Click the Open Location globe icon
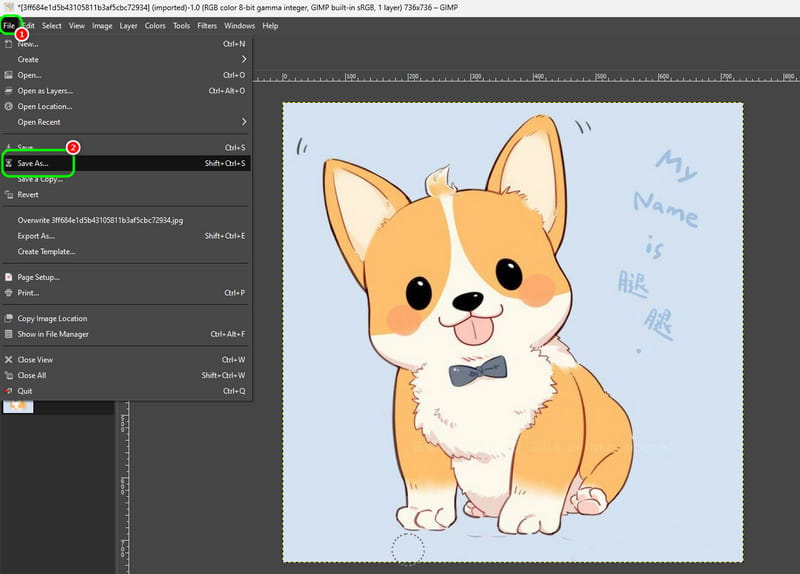Screen dimensions: 800x574 [x=9, y=107]
